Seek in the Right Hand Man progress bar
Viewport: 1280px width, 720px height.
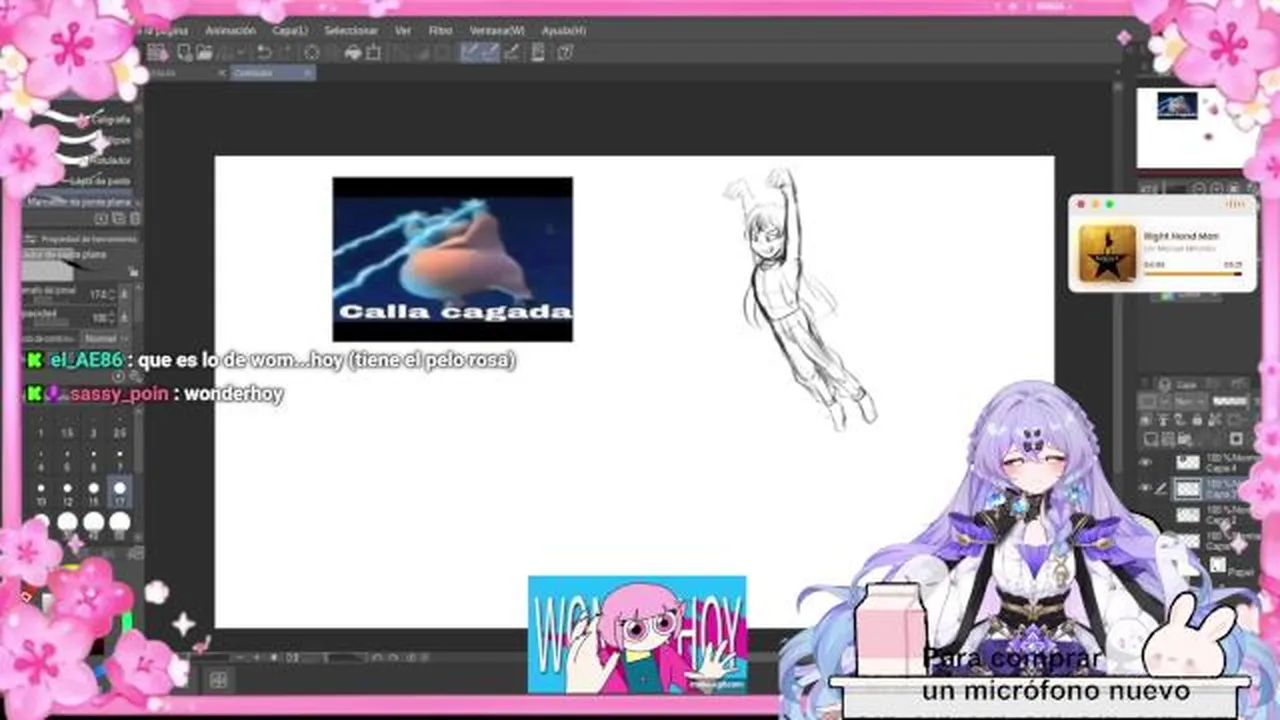[x=1192, y=272]
